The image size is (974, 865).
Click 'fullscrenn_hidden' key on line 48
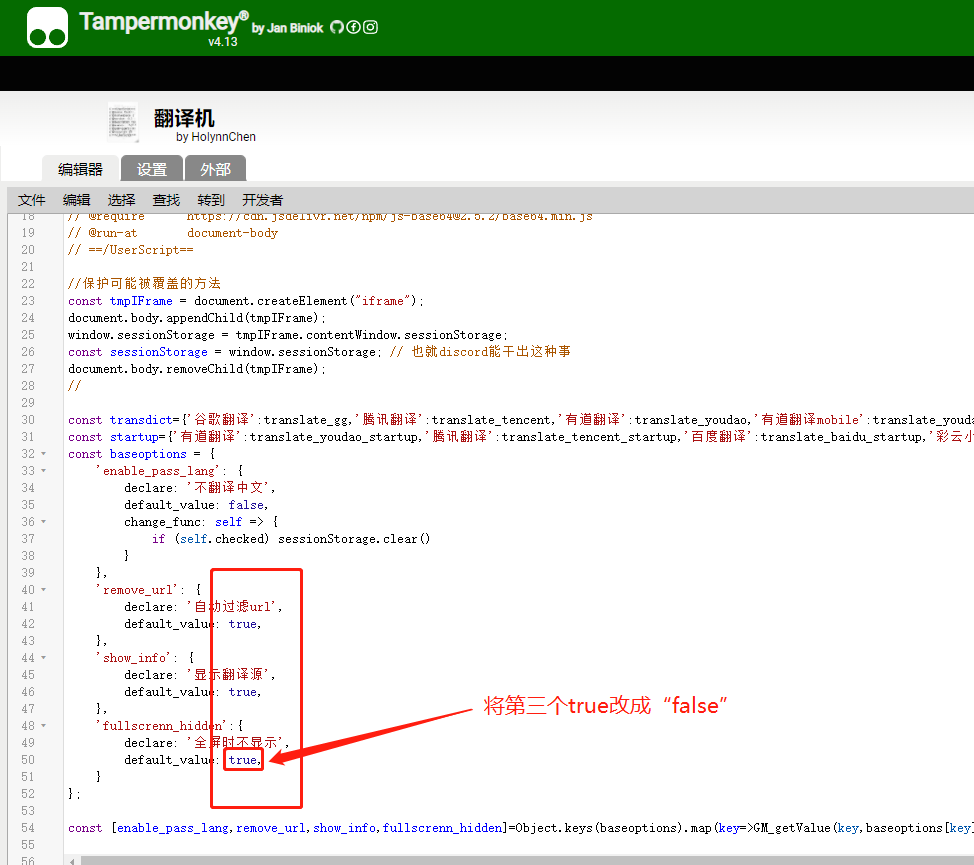point(162,726)
